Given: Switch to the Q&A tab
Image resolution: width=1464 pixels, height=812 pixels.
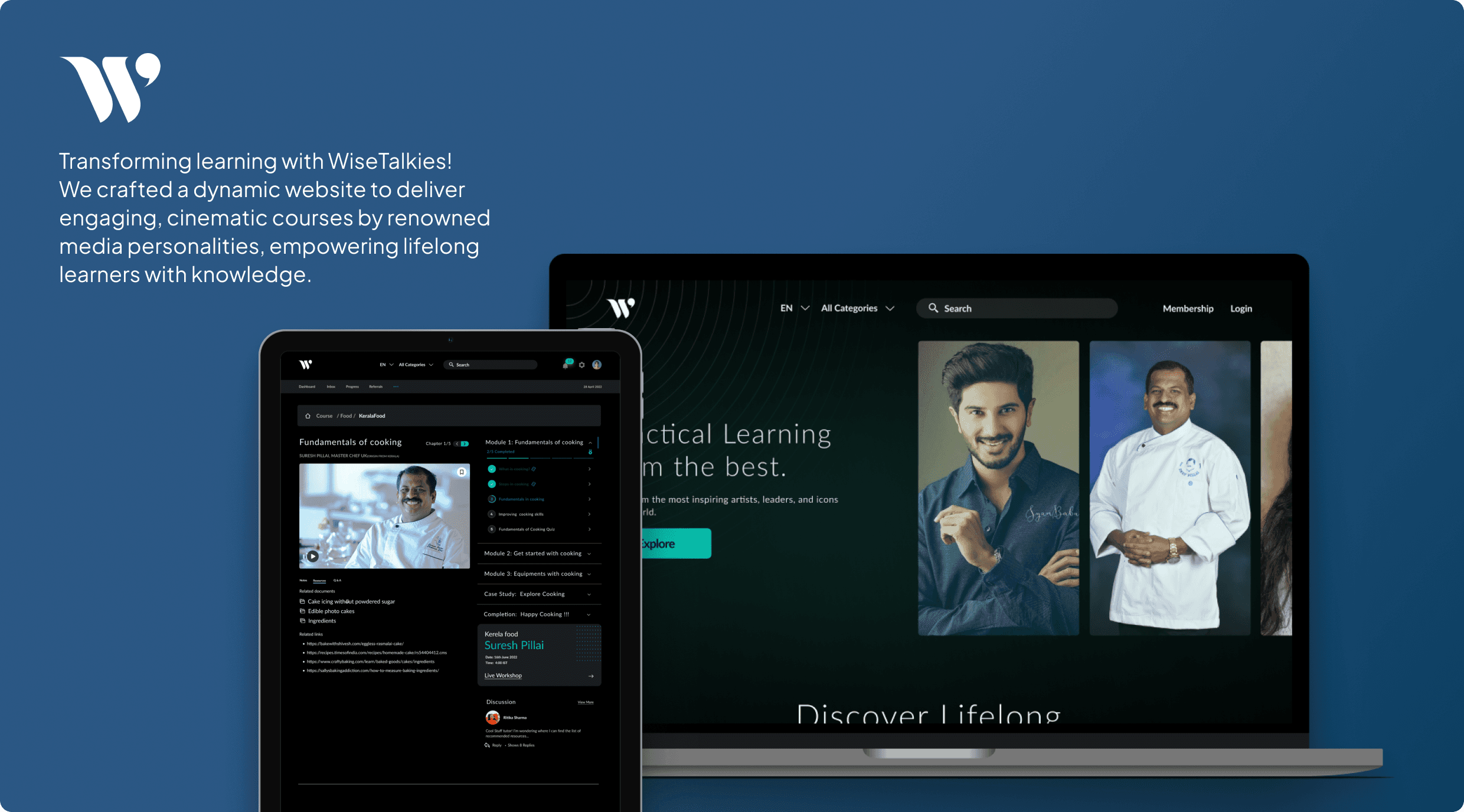Looking at the screenshot, I should tap(337, 581).
